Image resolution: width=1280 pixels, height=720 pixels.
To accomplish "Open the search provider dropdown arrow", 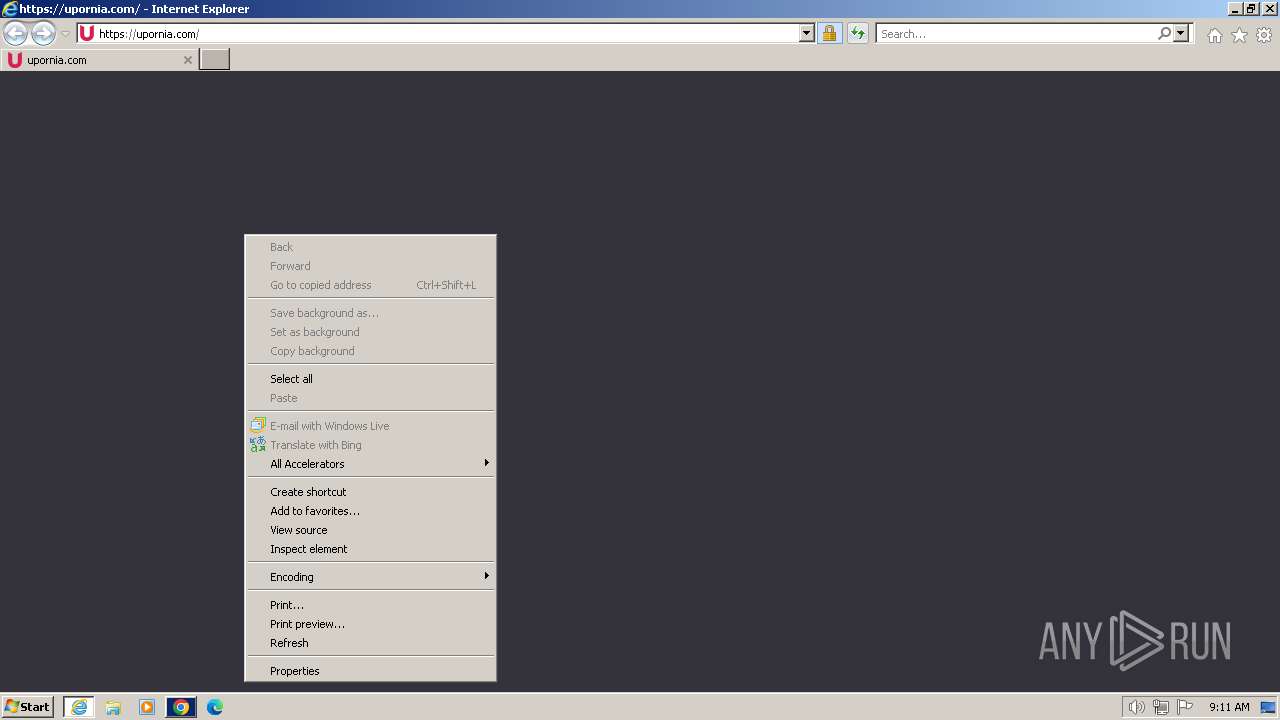I will [x=1181, y=33].
